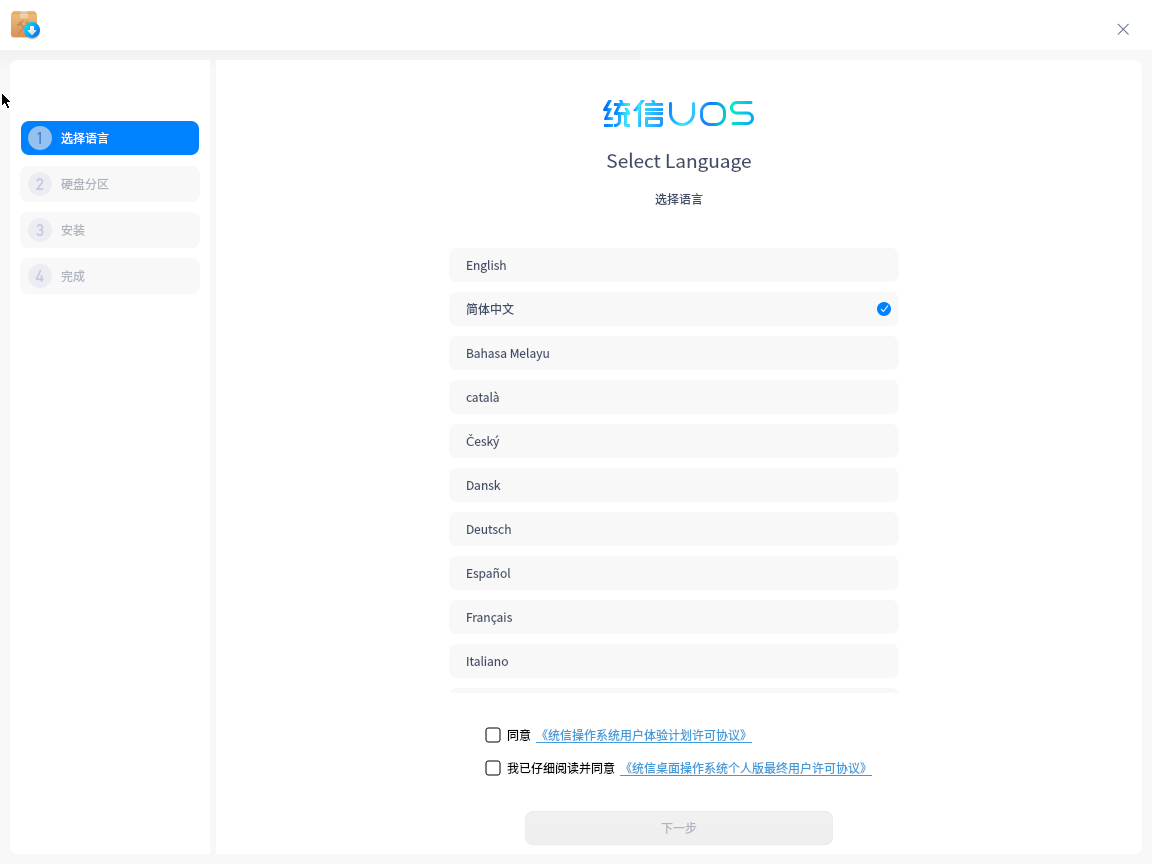Viewport: 1152px width, 864px height.
Task: Choose català as the language
Action: (x=674, y=397)
